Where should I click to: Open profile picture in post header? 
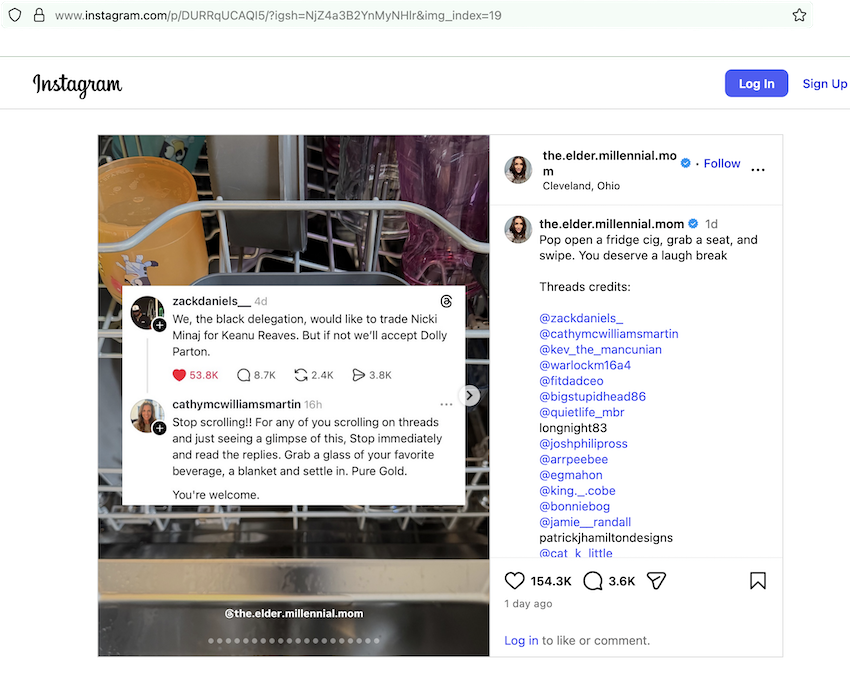518,169
